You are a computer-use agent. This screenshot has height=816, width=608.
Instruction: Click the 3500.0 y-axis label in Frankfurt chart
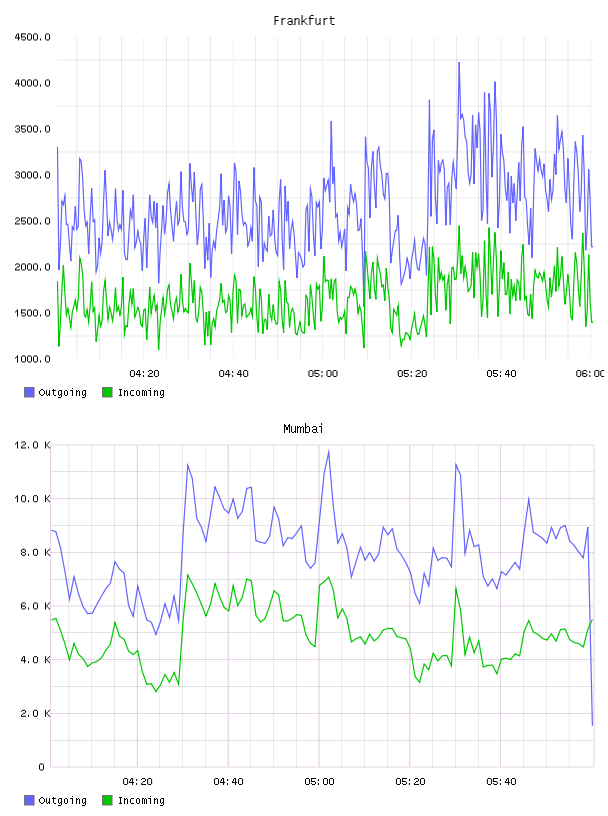(32, 129)
